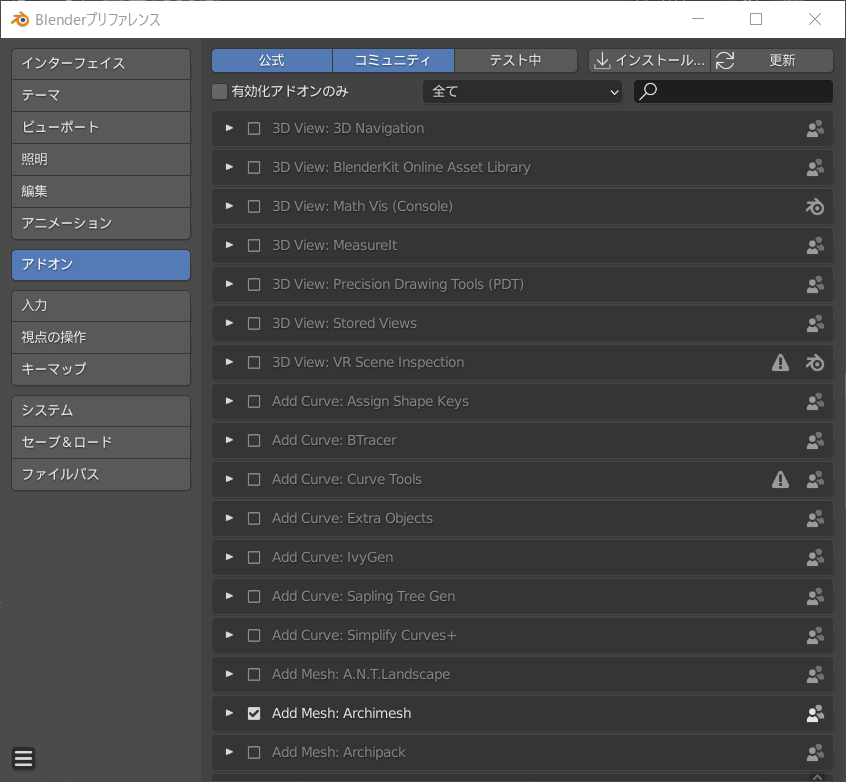This screenshot has width=846, height=782.
Task: Enable BlenderKit Online Asset Library checkbox
Action: click(x=254, y=167)
